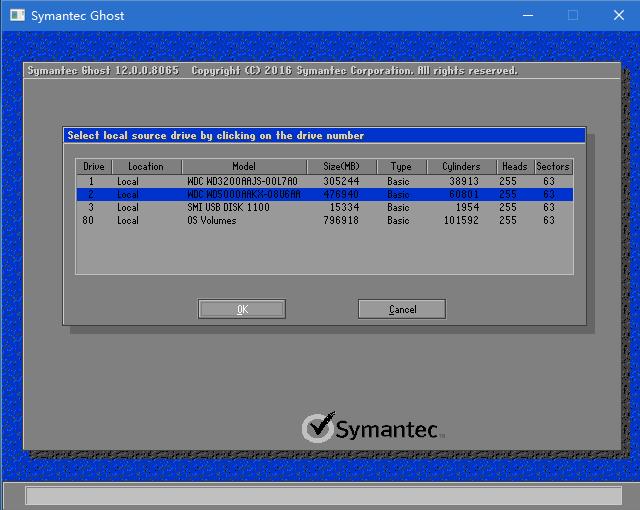This screenshot has height=510, width=640.
Task: Click cylinders value 101592
Action: coord(461,220)
